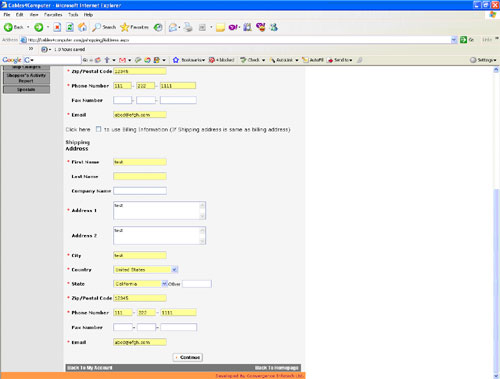500x379 pixels.
Task: Open the address bar URL dropdown arrow
Action: click(x=454, y=40)
